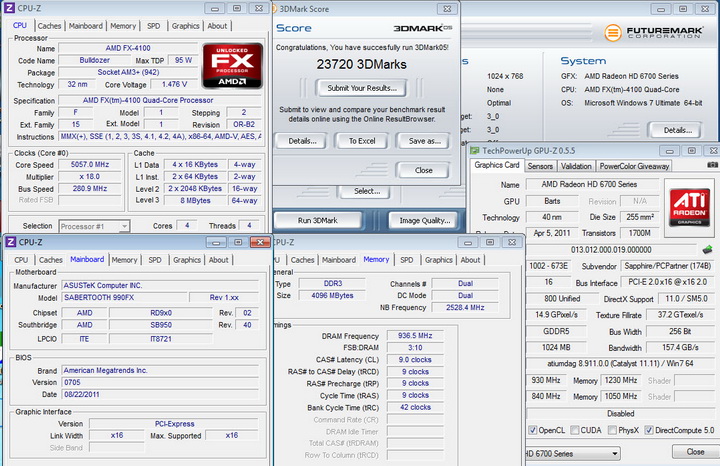
Task: Open the Mainboard tab in the Memory CPU-Z window
Action: [x=339, y=260]
